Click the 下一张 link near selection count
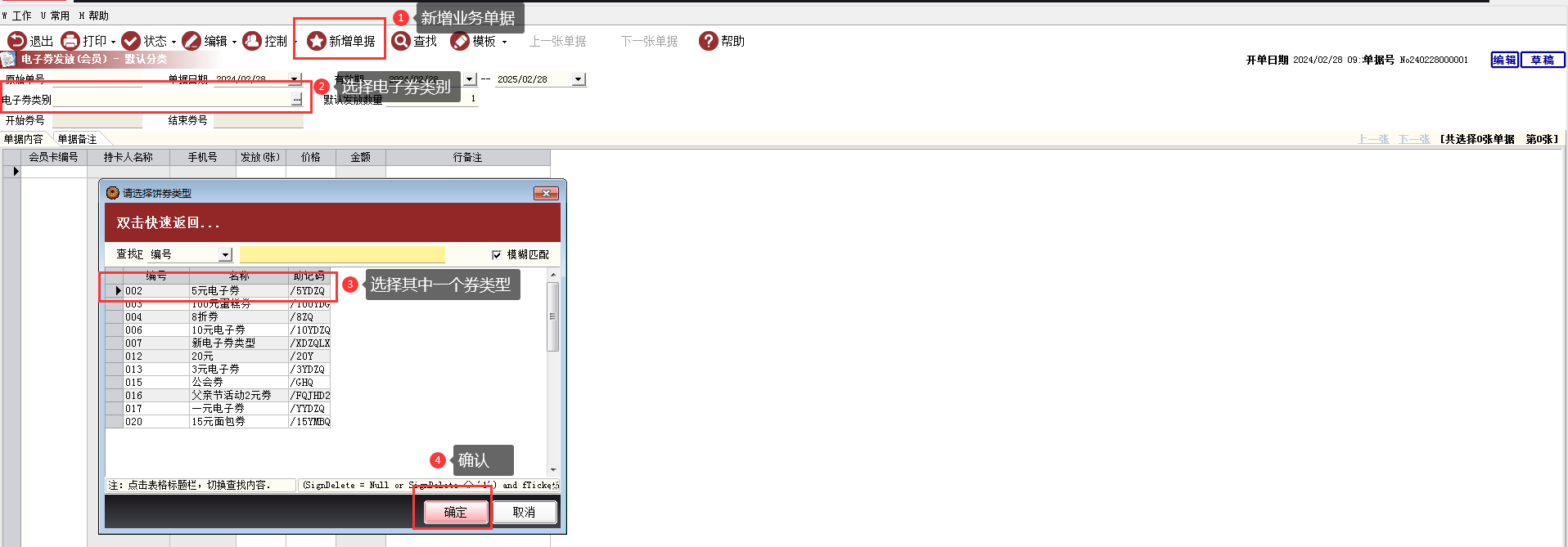1568x547 pixels. [1414, 139]
